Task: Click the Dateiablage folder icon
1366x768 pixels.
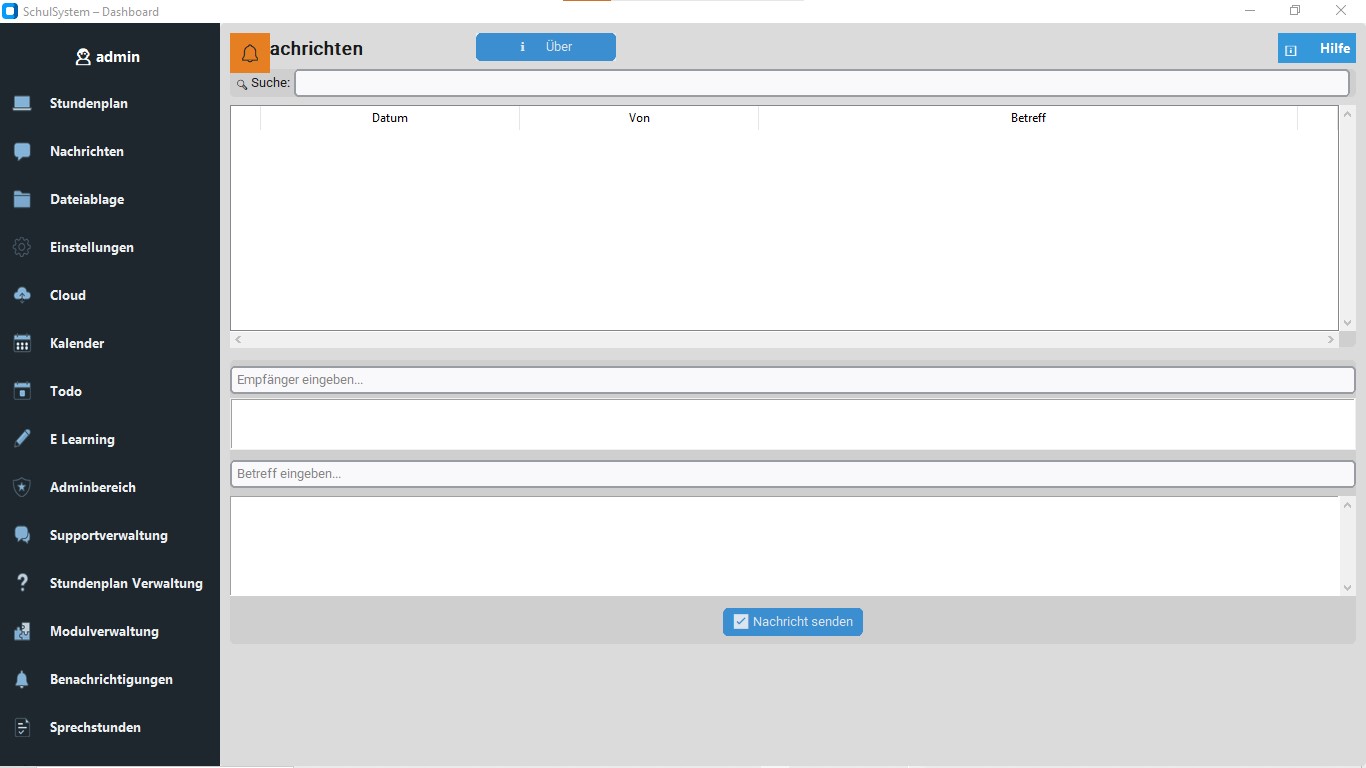Action: click(x=22, y=199)
